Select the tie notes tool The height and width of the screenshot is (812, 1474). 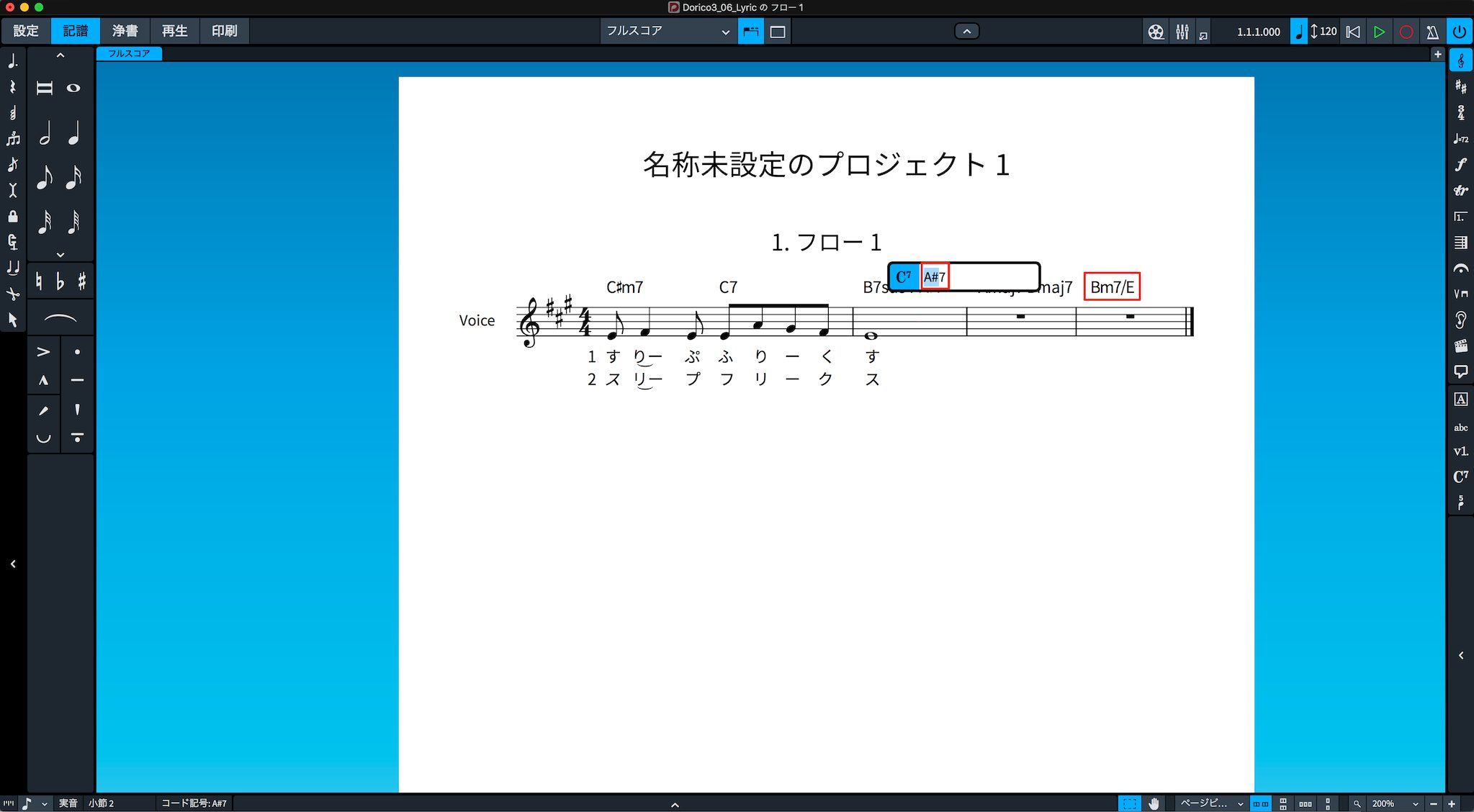(x=12, y=269)
